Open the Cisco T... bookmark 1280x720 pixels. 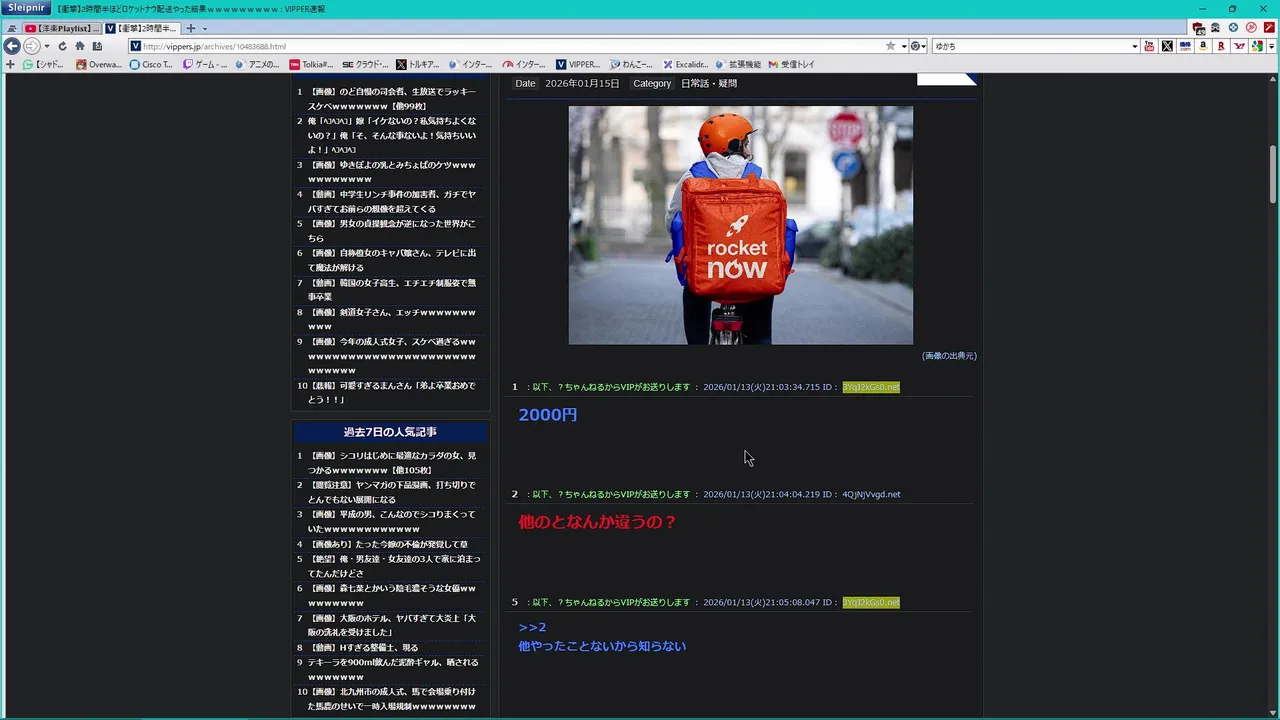coord(152,64)
